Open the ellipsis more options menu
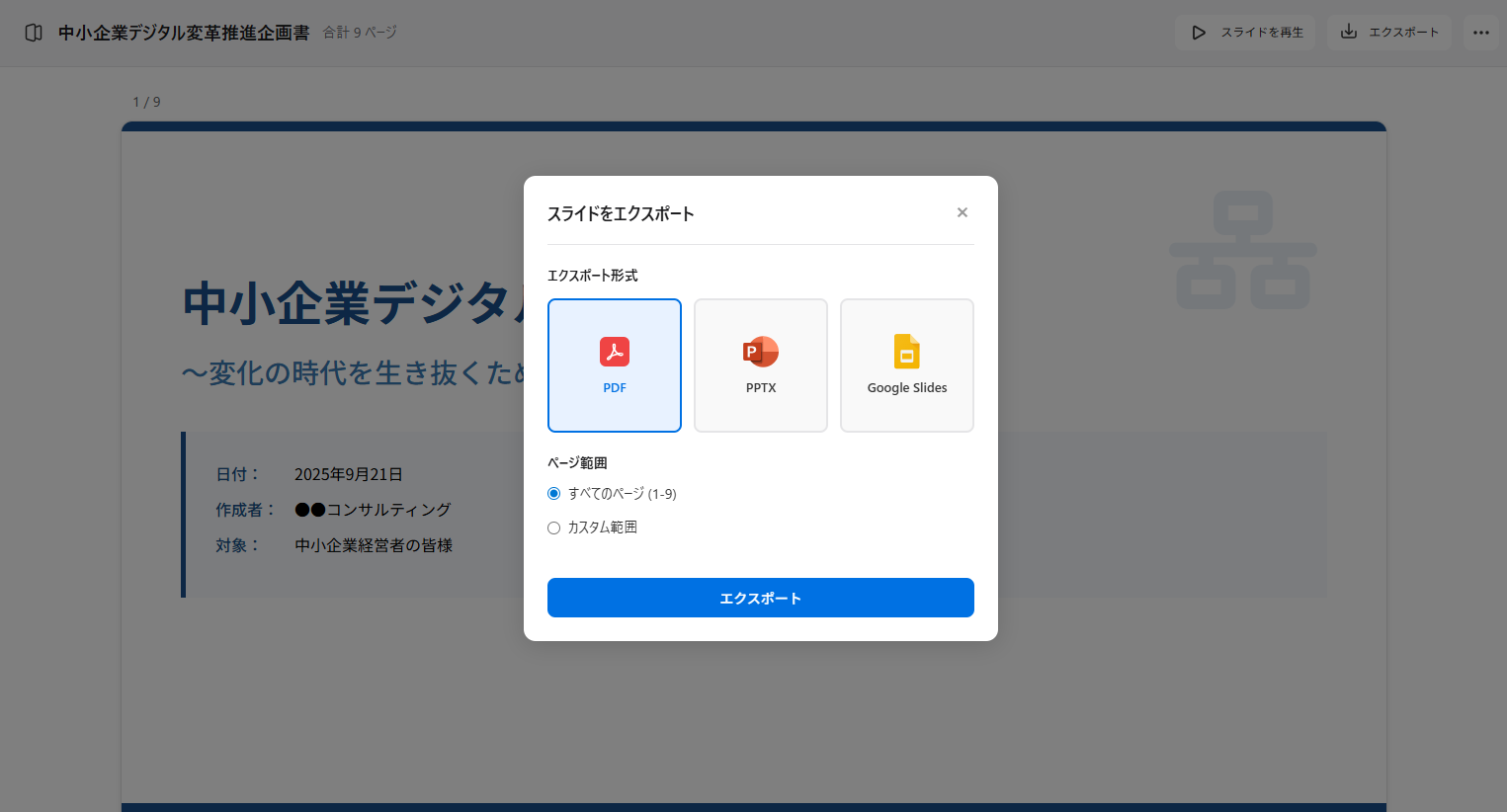1507x812 pixels. tap(1481, 32)
